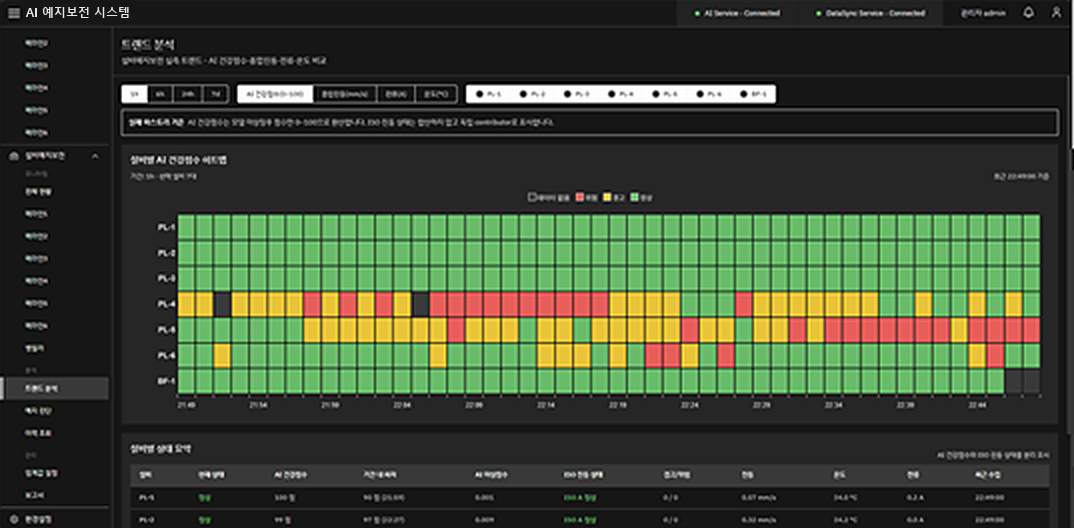Click the PL-4 heatmap row label
Viewport: 1074px width, 528px height.
click(166, 304)
